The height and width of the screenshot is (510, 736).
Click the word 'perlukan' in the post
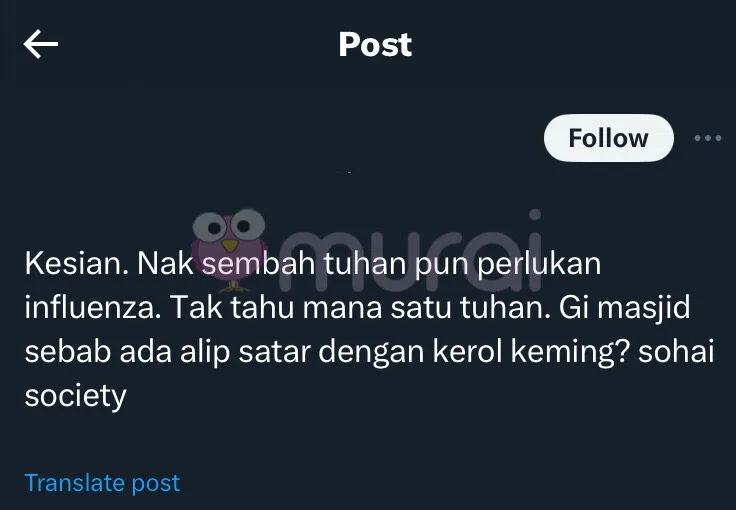(x=539, y=265)
